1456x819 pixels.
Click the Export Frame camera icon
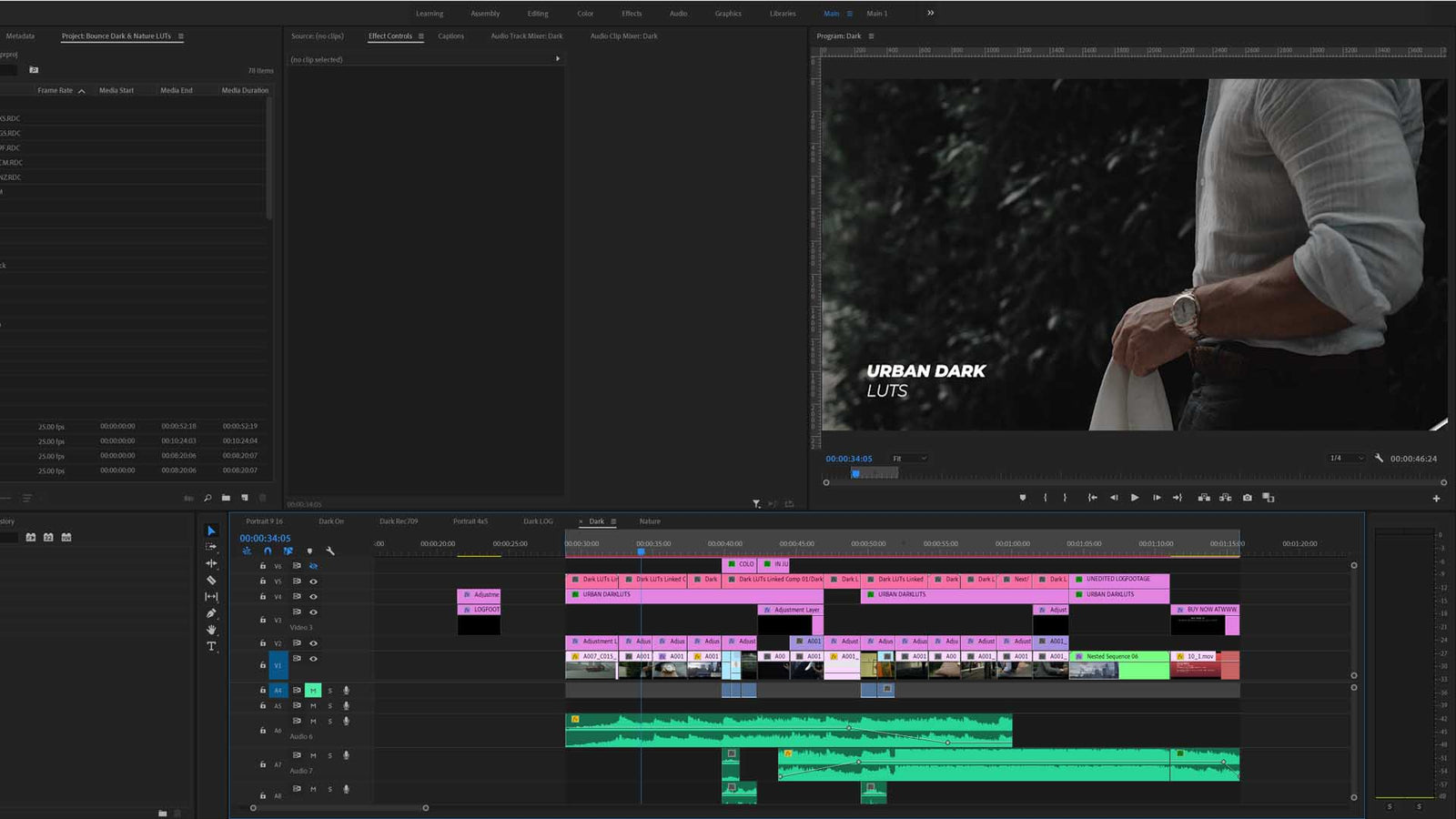[1248, 498]
